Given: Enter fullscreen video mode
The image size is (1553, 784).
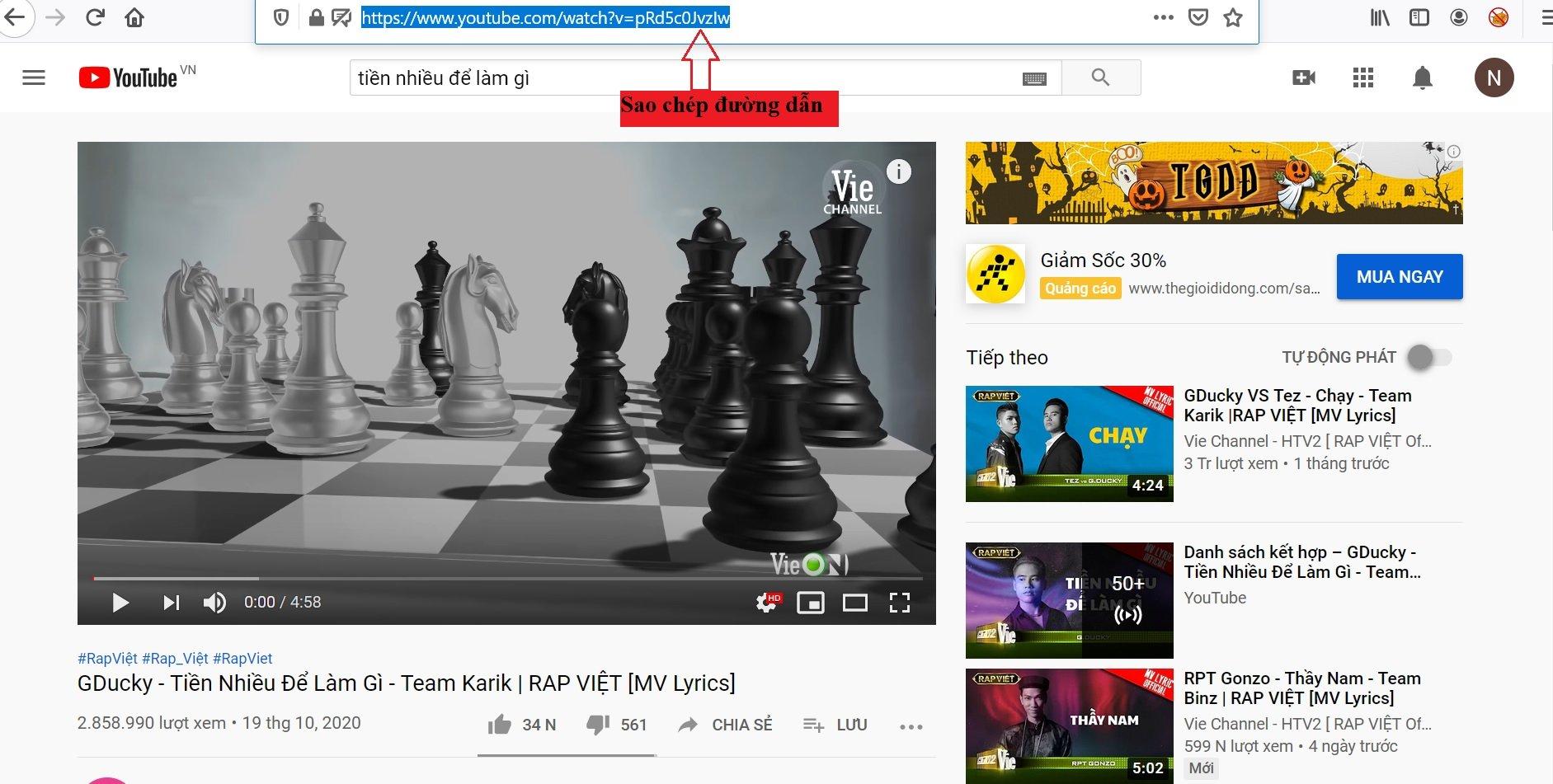Looking at the screenshot, I should click(x=899, y=603).
